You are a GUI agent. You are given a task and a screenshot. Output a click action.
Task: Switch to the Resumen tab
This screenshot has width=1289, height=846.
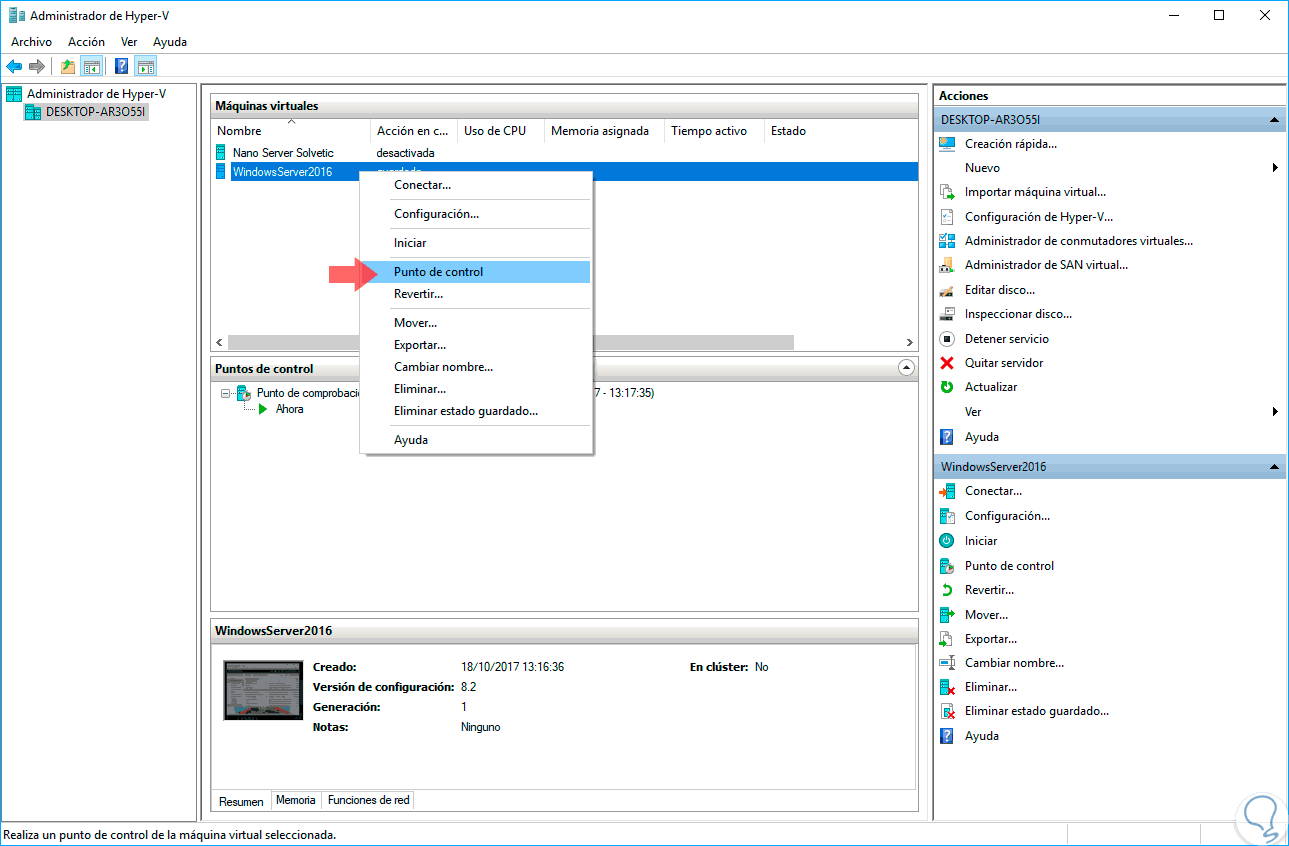241,801
